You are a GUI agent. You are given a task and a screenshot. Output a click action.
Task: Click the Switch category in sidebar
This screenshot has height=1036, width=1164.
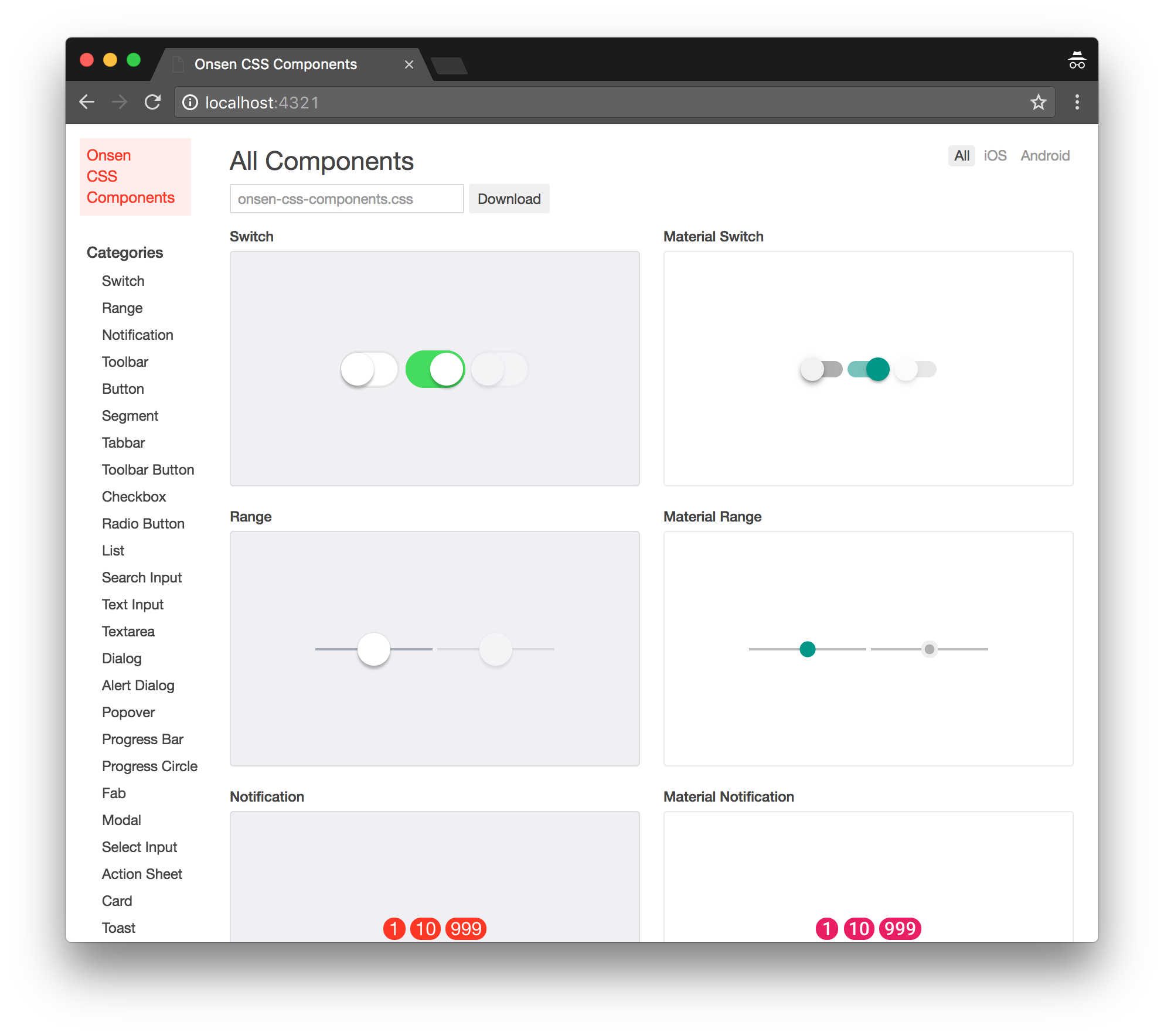[x=123, y=281]
